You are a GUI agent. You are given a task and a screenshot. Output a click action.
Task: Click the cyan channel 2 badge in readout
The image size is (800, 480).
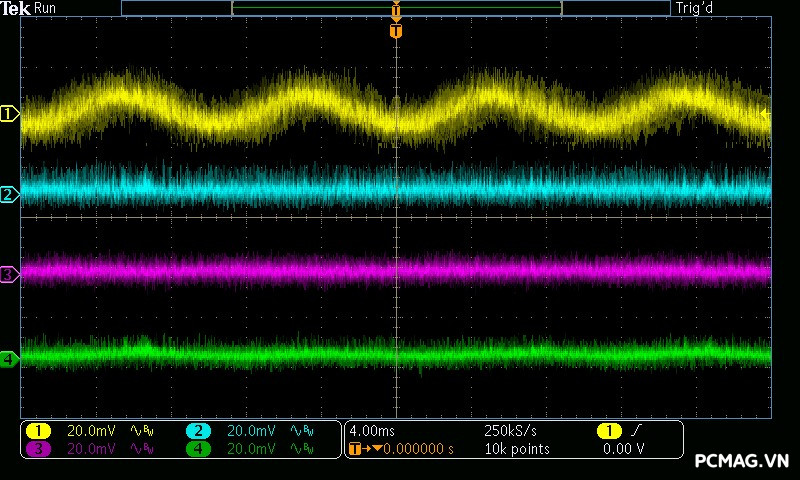pos(199,431)
